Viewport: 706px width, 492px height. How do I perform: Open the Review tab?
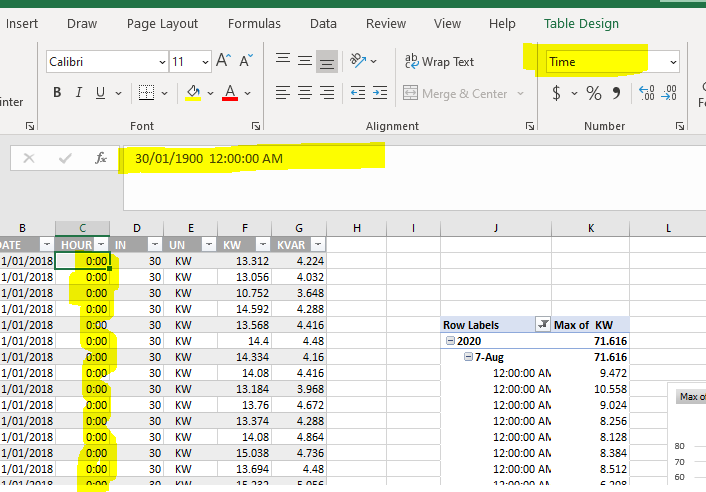386,23
